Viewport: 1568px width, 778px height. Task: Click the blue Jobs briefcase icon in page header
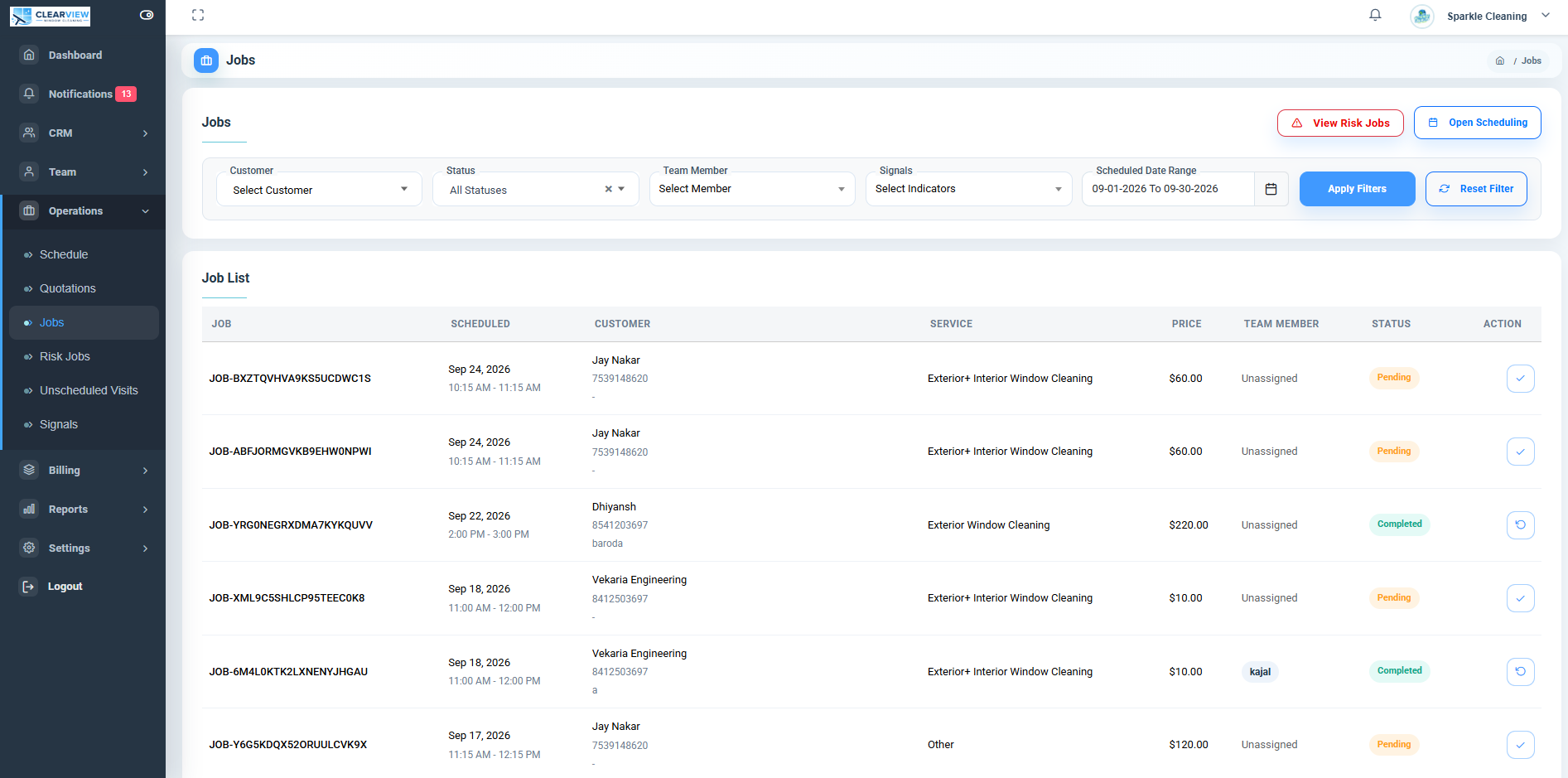tap(206, 60)
